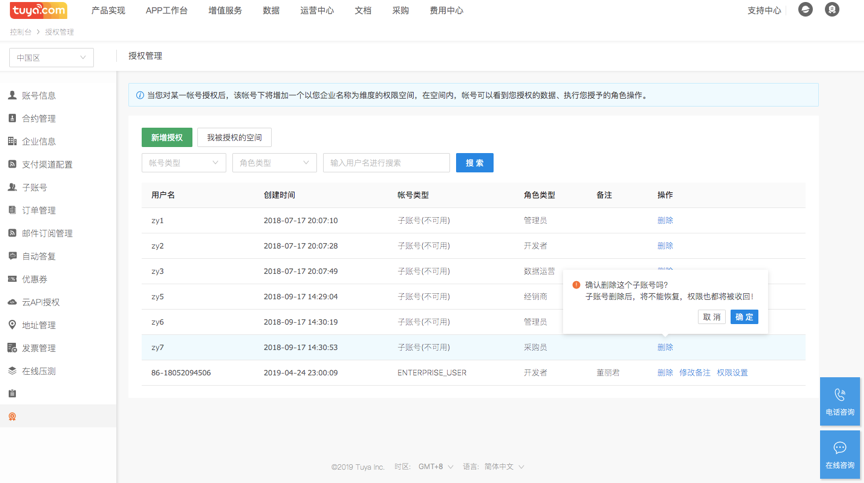
Task: Click the unlabeled clipboard sidebar icon
Action: 12,393
